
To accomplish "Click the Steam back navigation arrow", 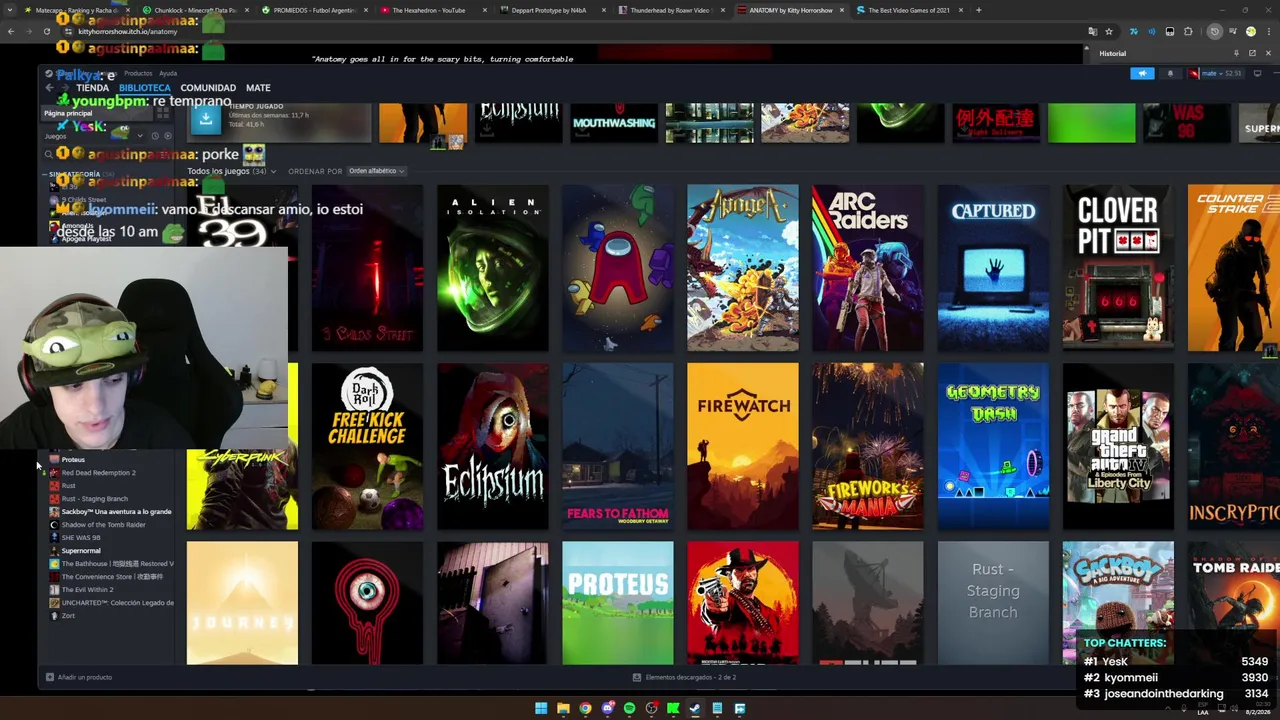I will pyautogui.click(x=49, y=88).
